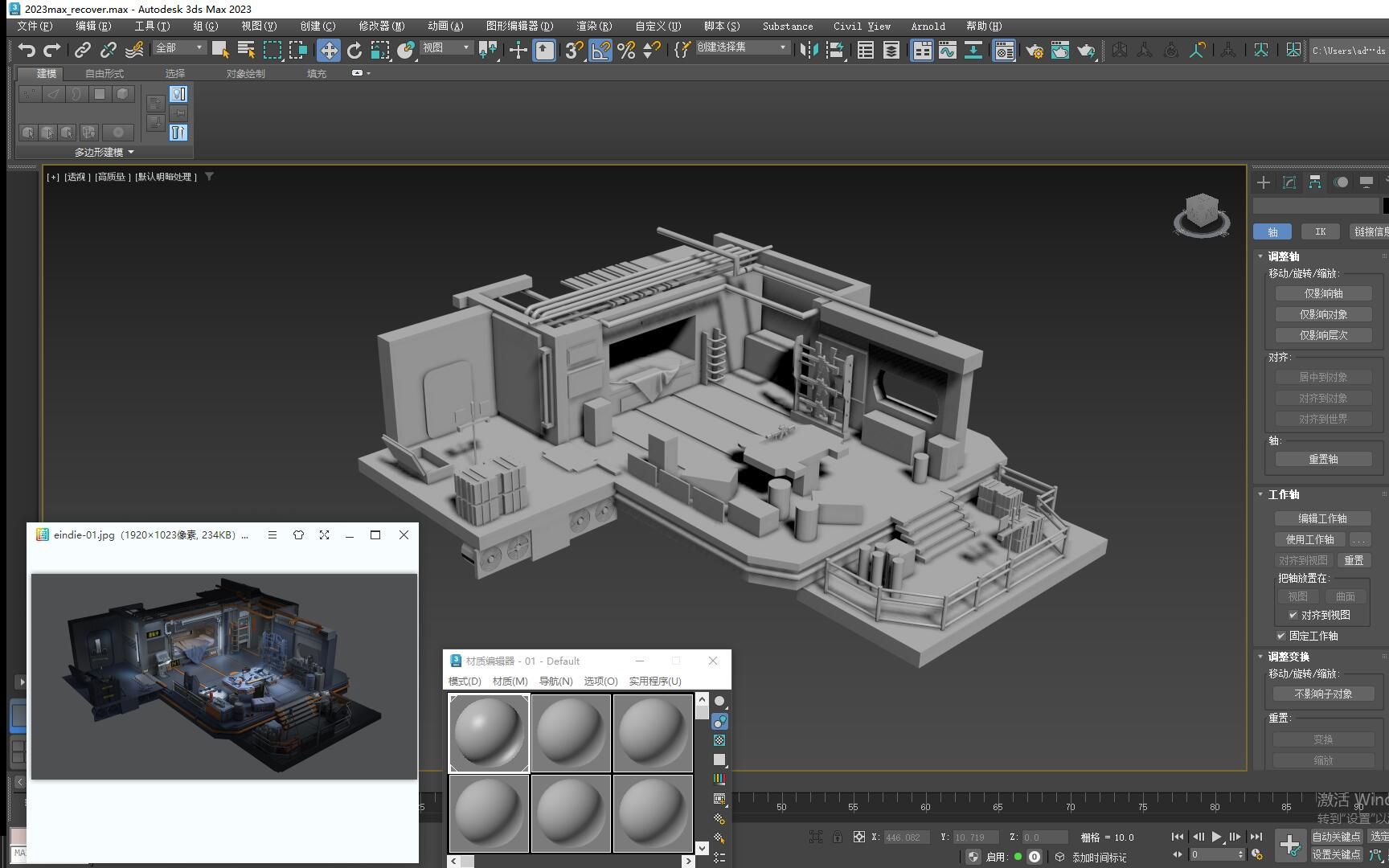Screen dimensions: 1389x868
Task: Open the 渲染(R) menu
Action: [x=592, y=26]
